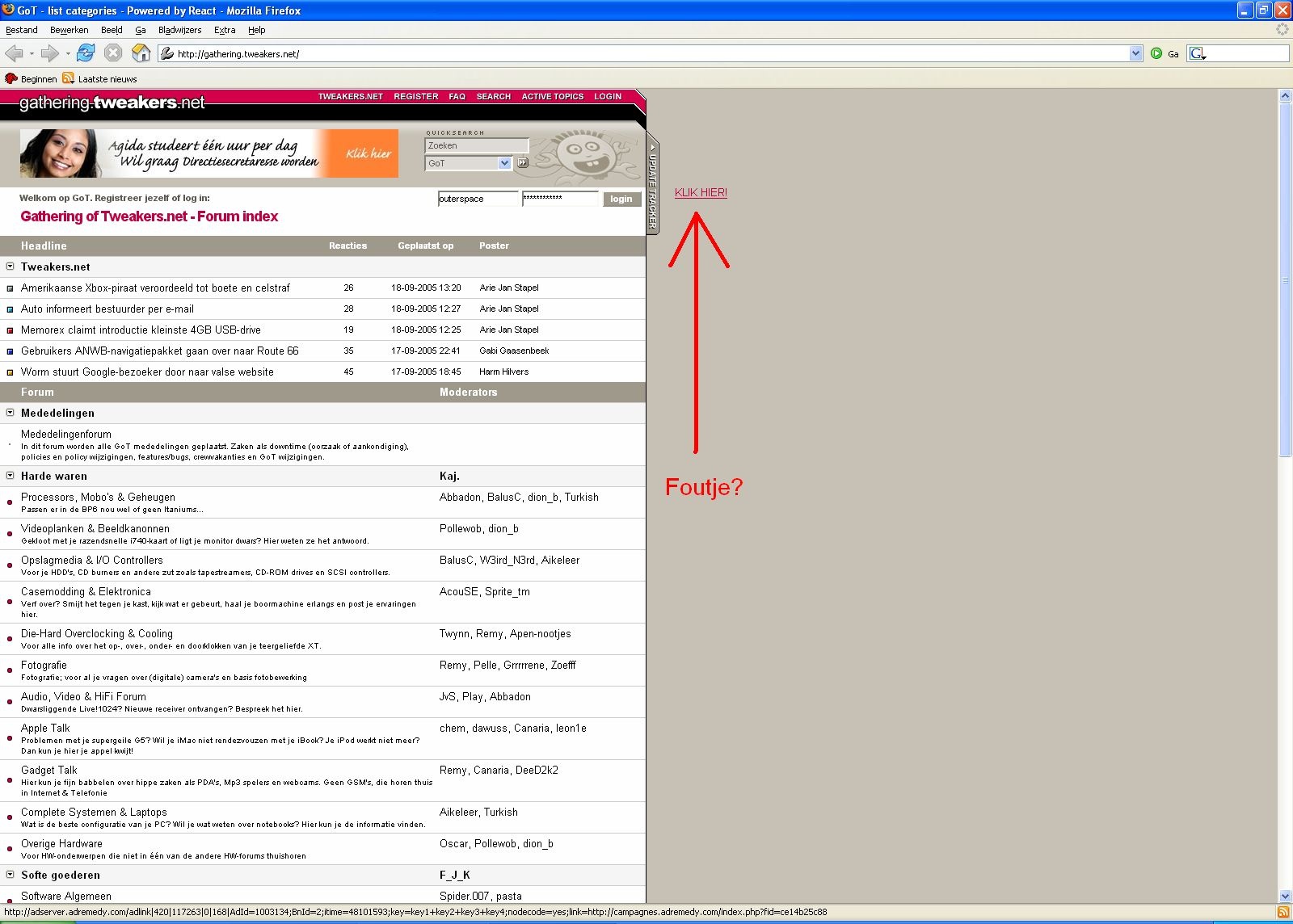
Task: Reload the page with the refresh icon
Action: tap(86, 53)
